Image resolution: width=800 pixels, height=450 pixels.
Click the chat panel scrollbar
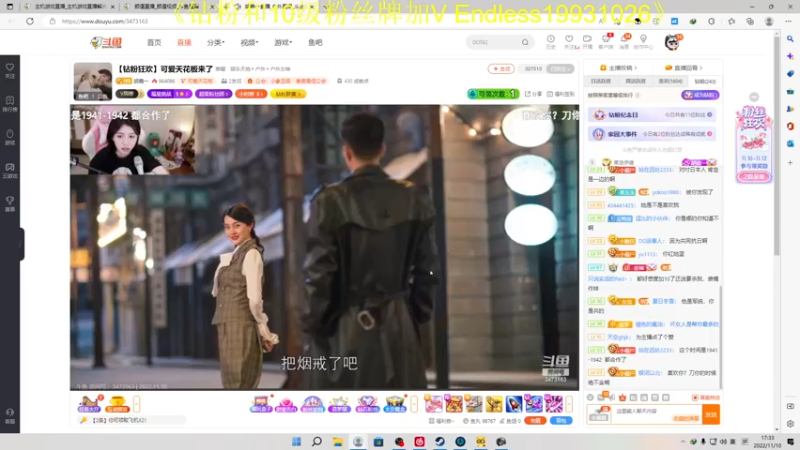click(x=720, y=337)
